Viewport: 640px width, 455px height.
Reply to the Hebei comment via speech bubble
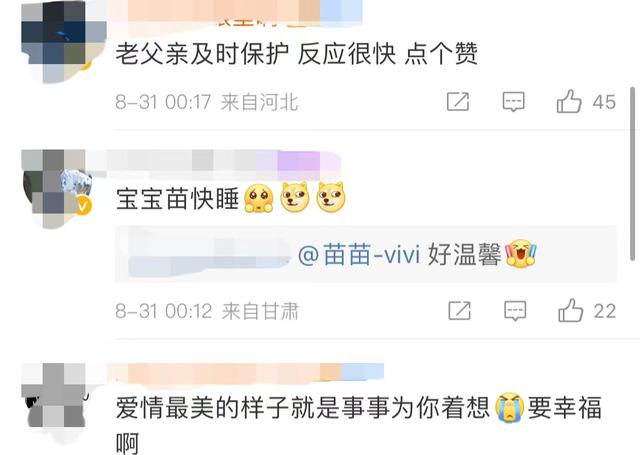pos(513,102)
